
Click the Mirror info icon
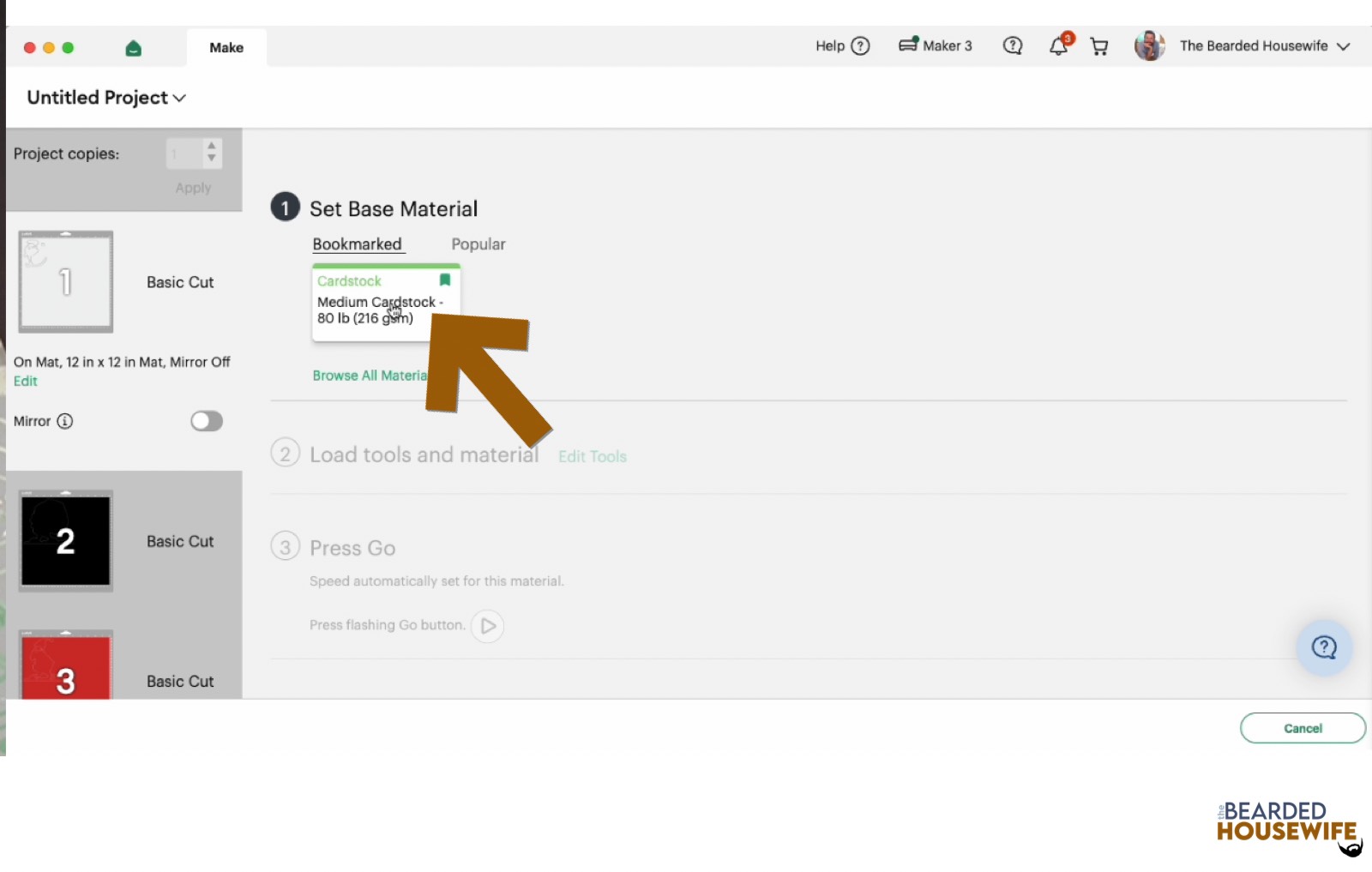click(65, 421)
